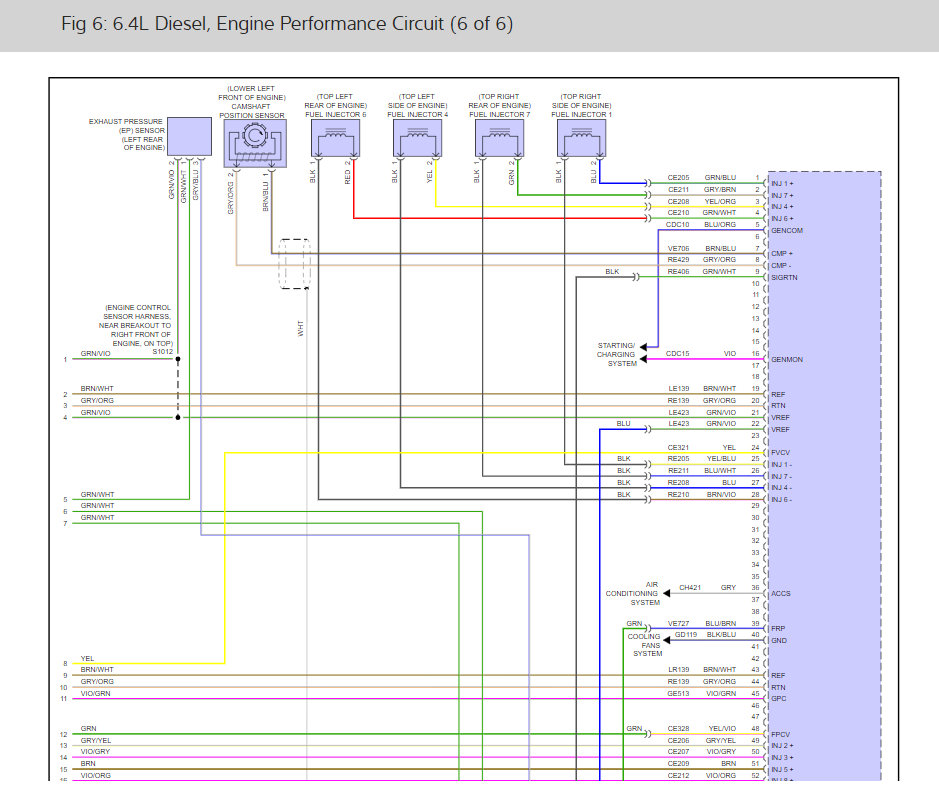
Task: Select the Fuel Injector 1 coil symbol
Action: pos(581,138)
